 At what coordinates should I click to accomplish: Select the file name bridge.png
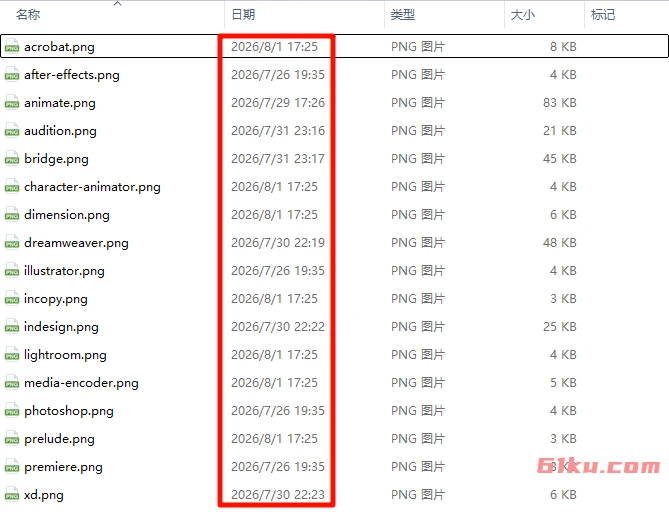56,159
